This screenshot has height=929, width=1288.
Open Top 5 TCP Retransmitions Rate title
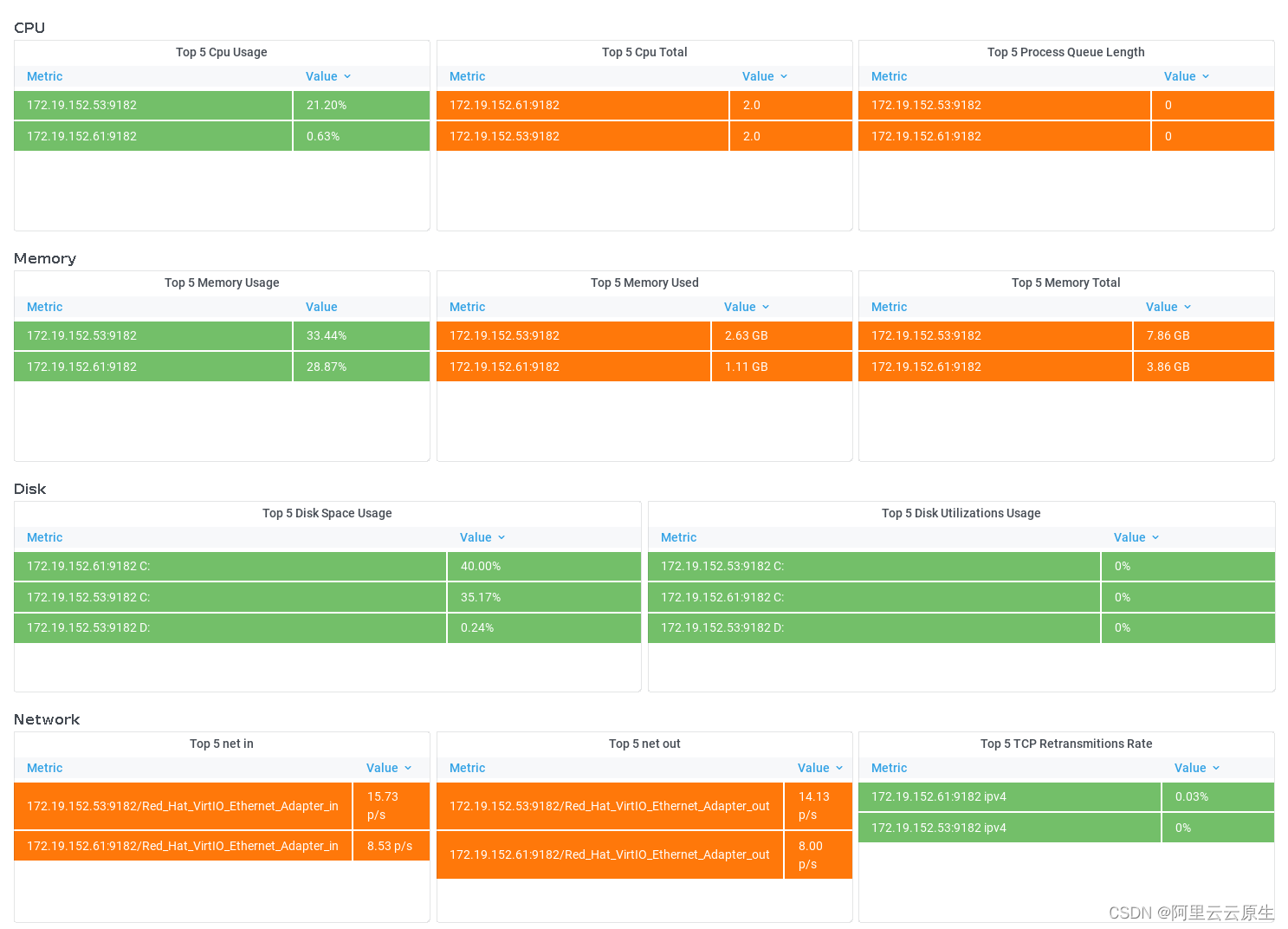1066,744
